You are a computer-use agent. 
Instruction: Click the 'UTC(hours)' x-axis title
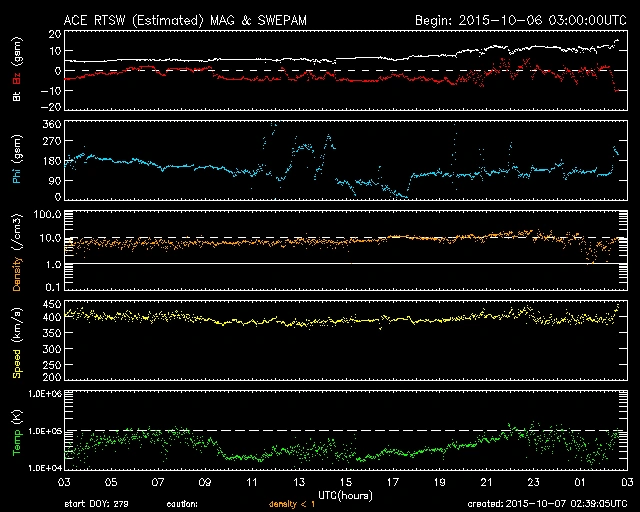345,496
